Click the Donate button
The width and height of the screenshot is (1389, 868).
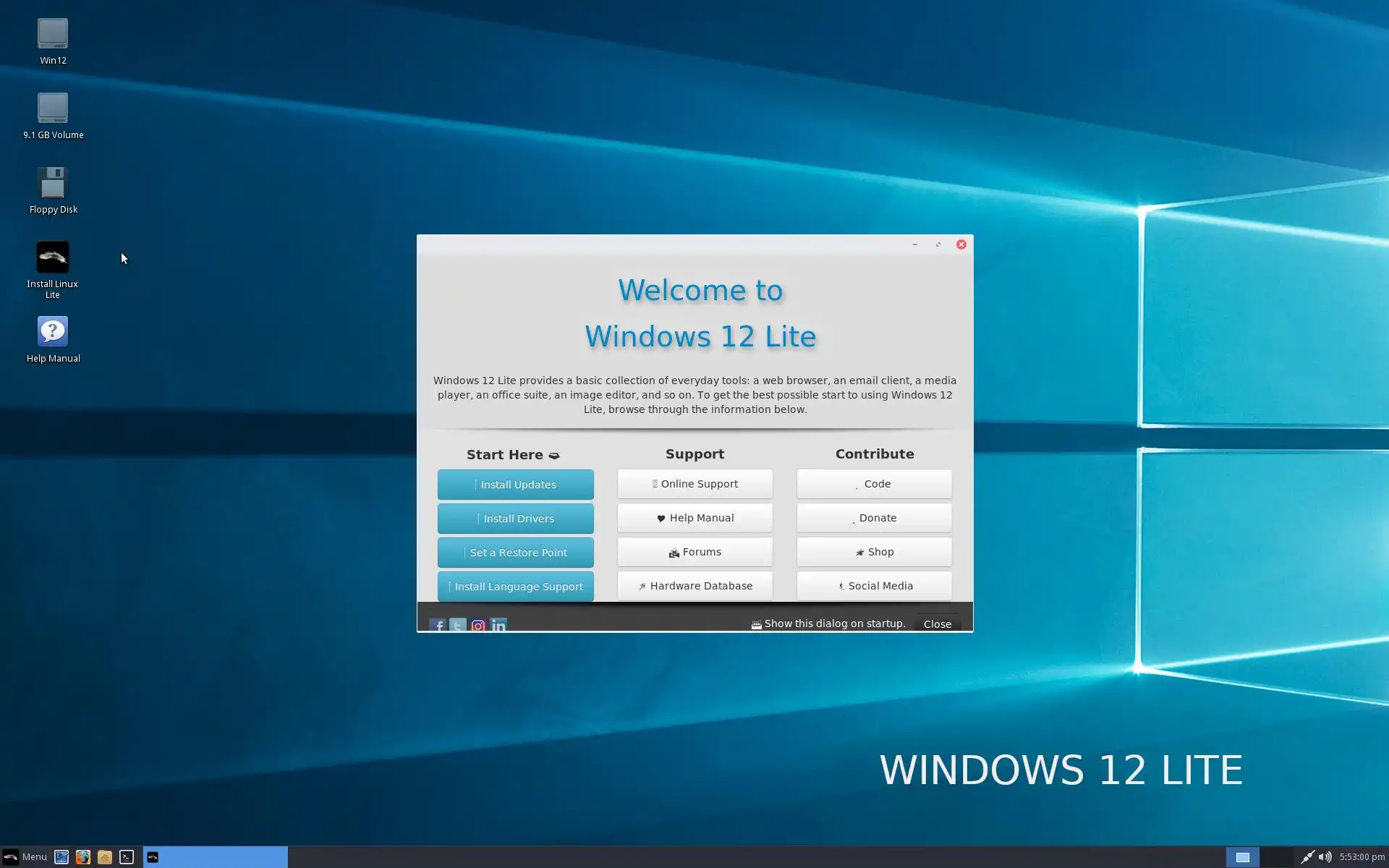(874, 518)
